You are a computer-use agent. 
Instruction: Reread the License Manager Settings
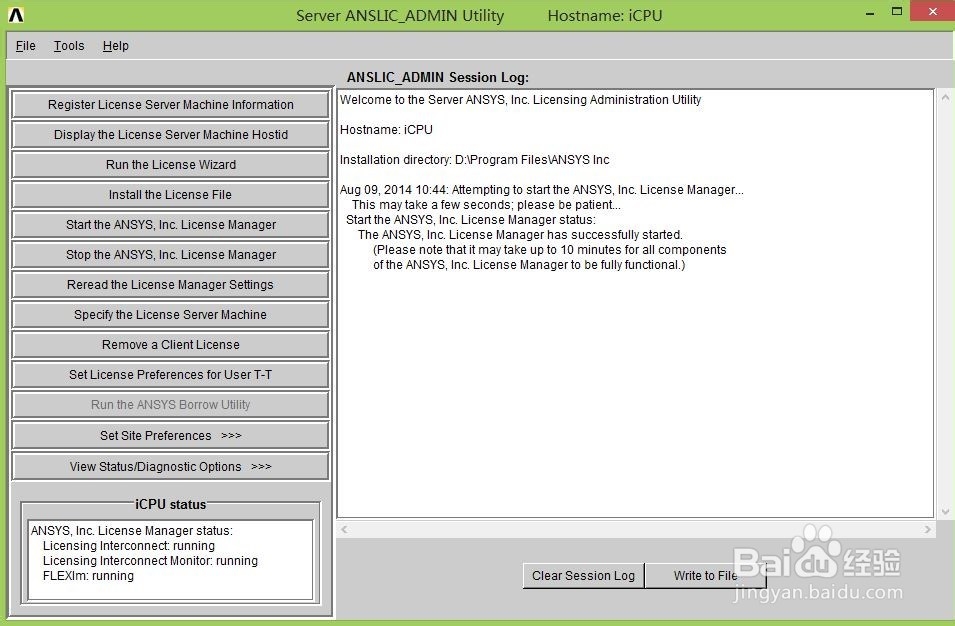(169, 284)
